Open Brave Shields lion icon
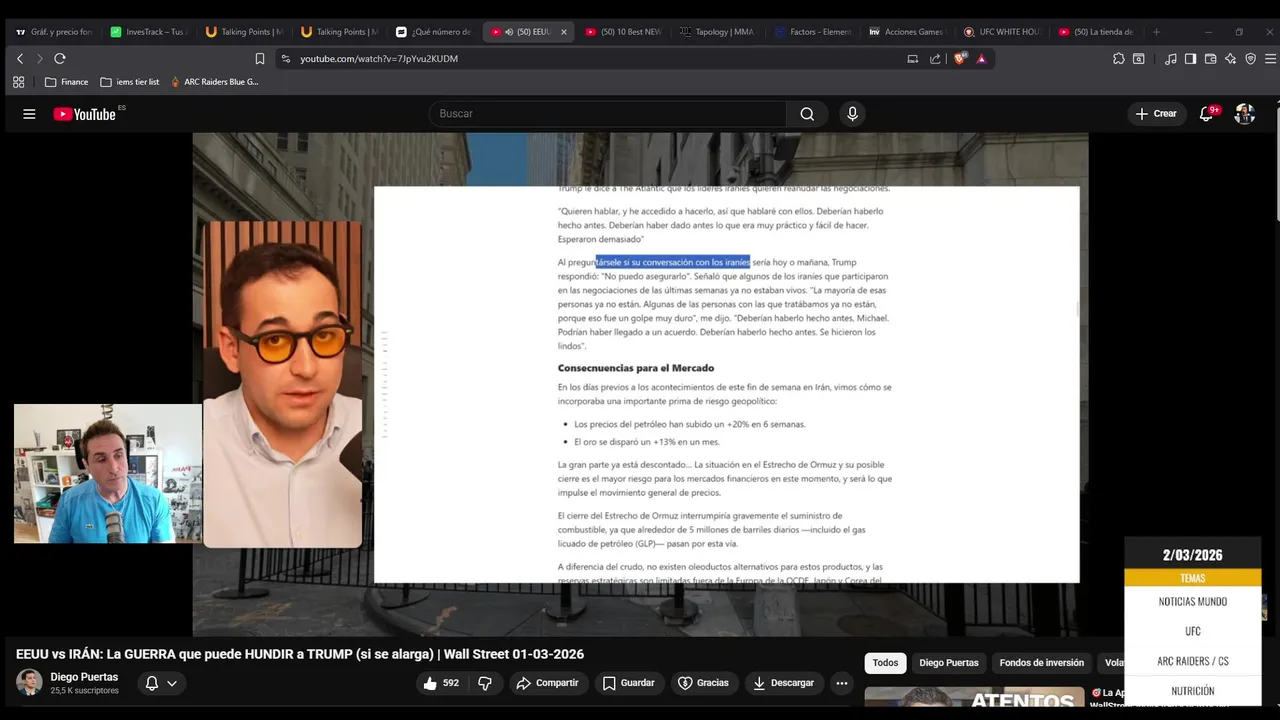 tap(960, 59)
